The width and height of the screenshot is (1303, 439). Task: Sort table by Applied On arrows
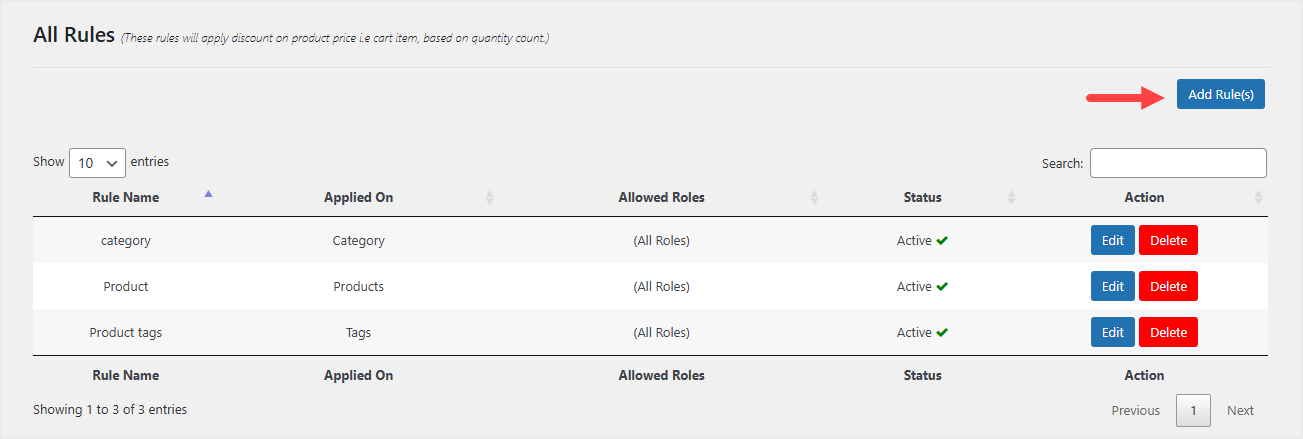pyautogui.click(x=489, y=198)
